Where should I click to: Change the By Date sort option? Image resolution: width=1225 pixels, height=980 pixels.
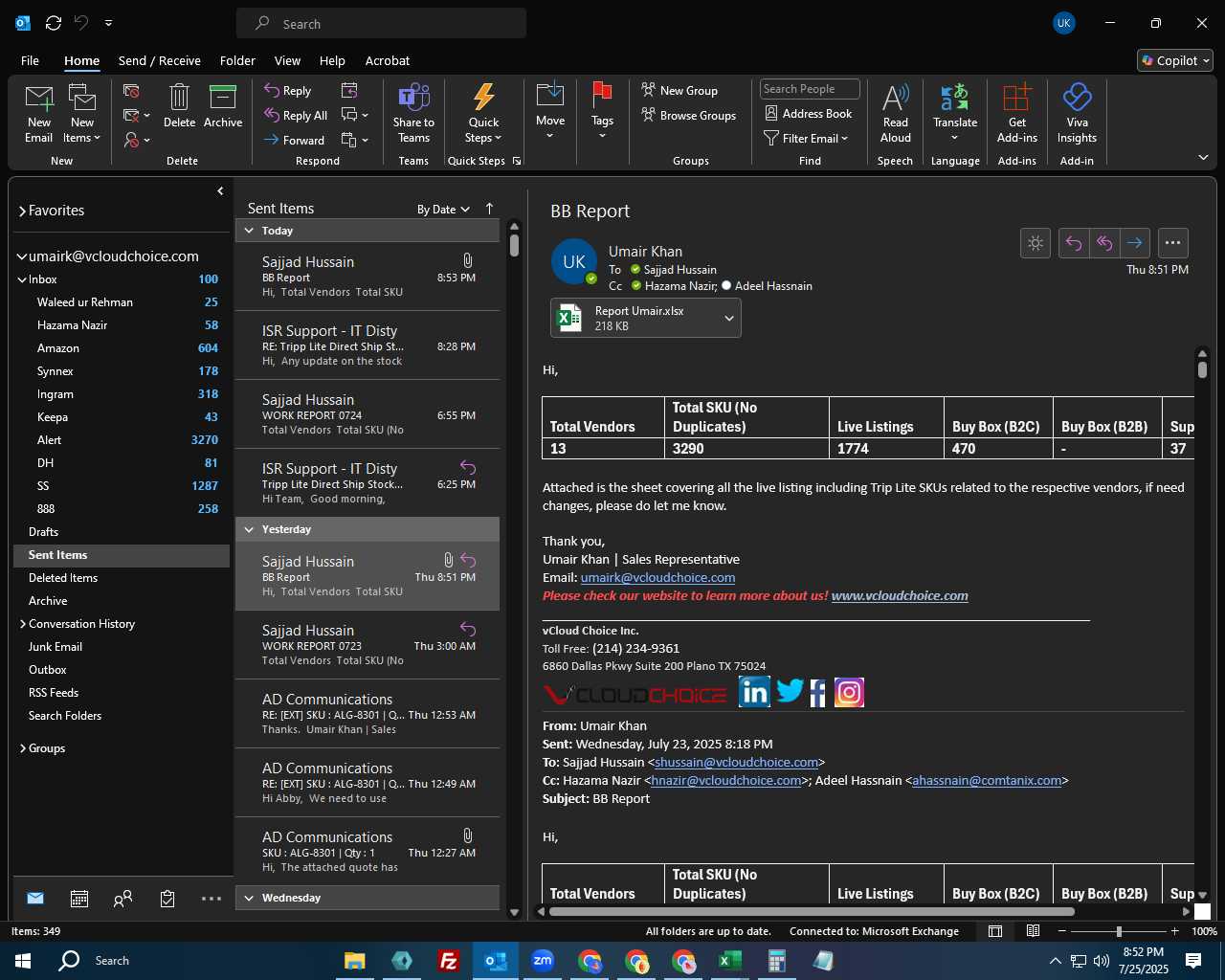pyautogui.click(x=443, y=210)
